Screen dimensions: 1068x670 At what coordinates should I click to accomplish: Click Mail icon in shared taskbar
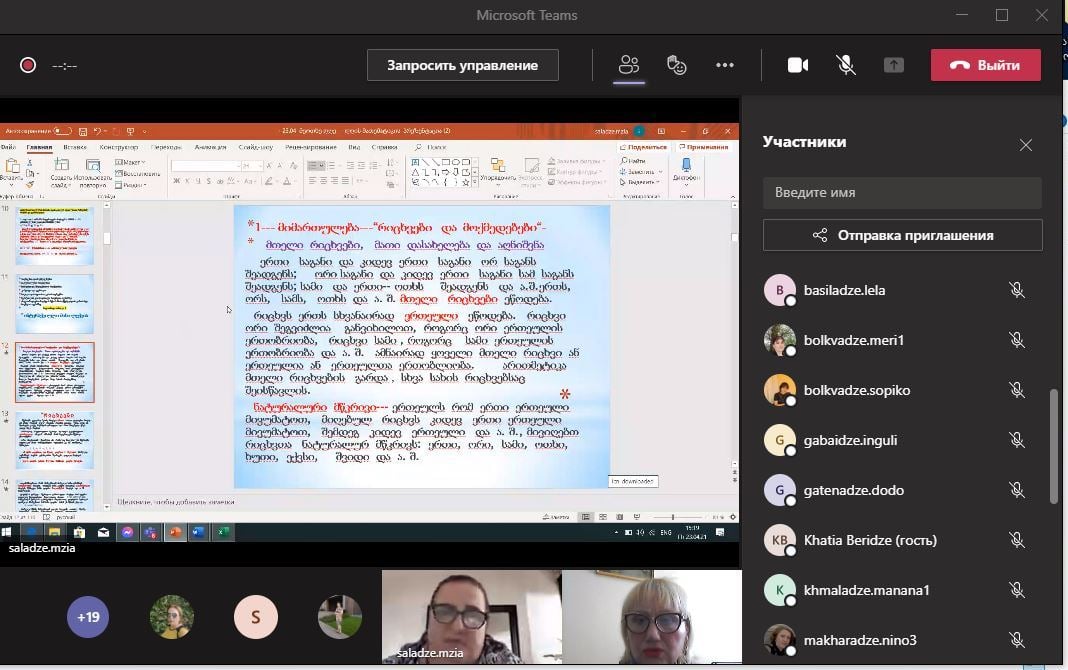pyautogui.click(x=103, y=532)
